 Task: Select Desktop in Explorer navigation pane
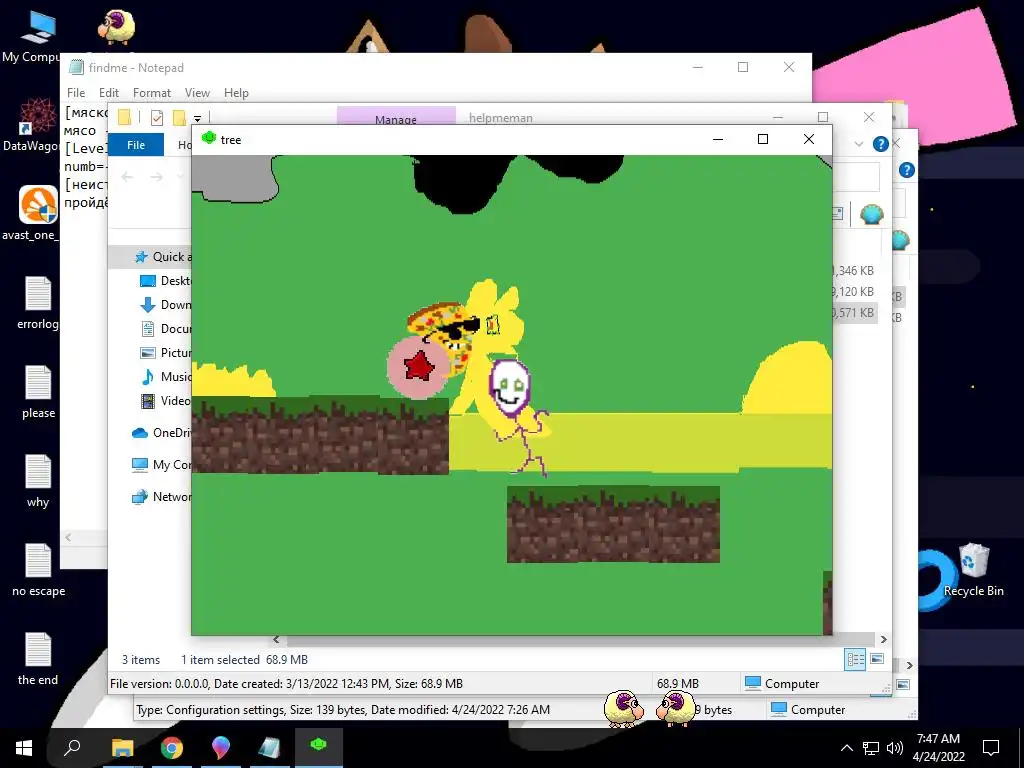tap(165, 281)
